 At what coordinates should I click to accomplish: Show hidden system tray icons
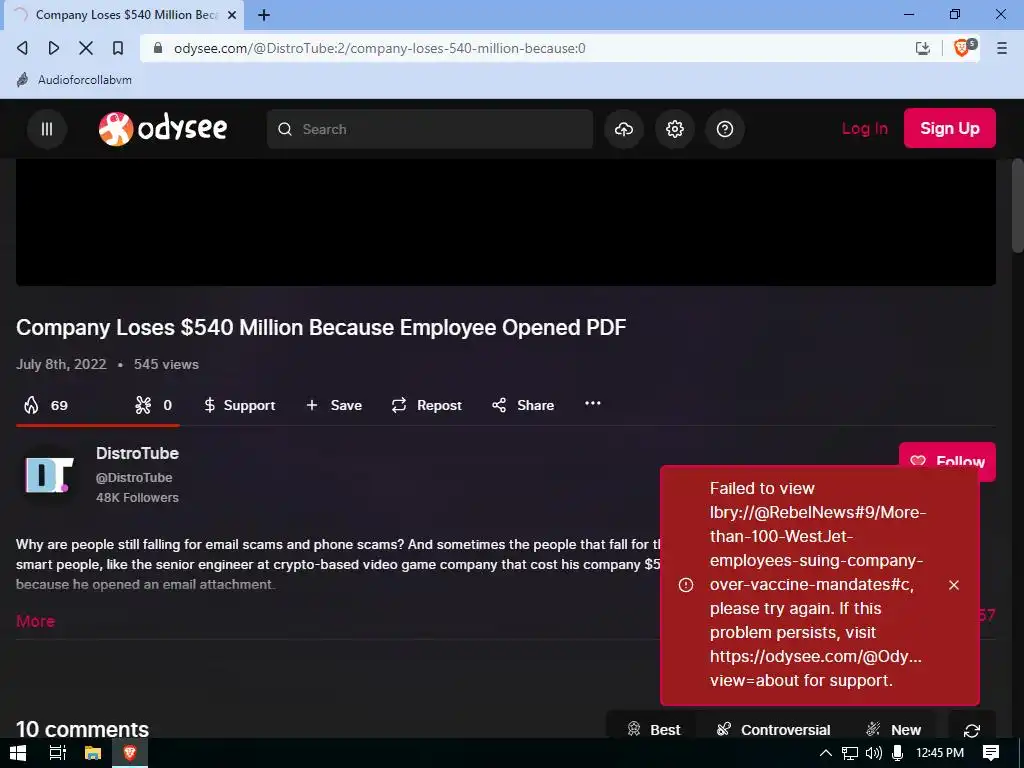(825, 753)
